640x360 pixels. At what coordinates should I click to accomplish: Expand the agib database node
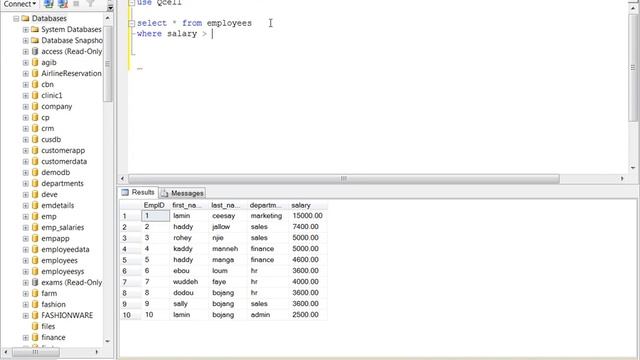tap(25, 62)
